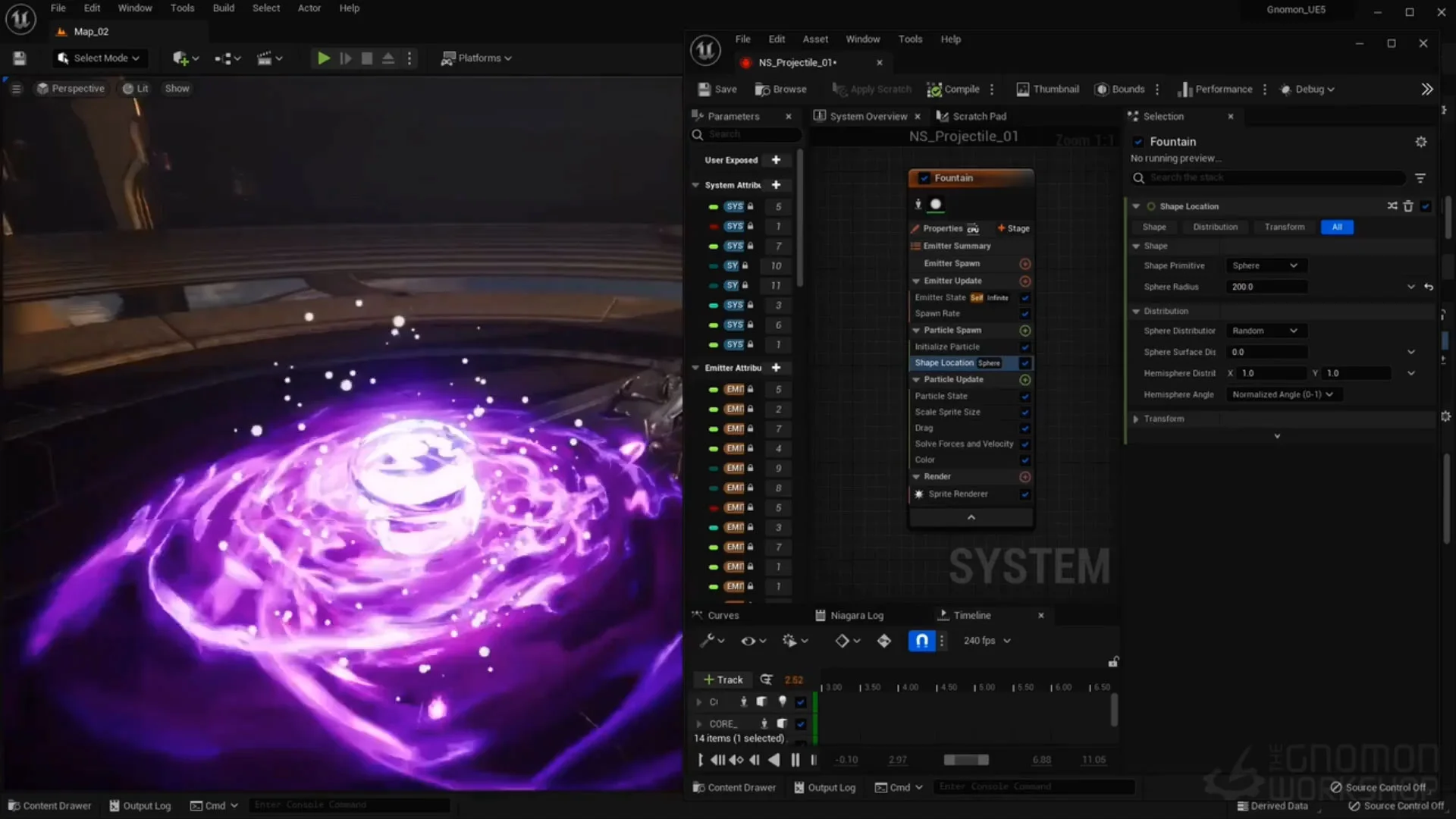Collapse the Distribution section
This screenshot has width=1456, height=819.
pyautogui.click(x=1136, y=312)
